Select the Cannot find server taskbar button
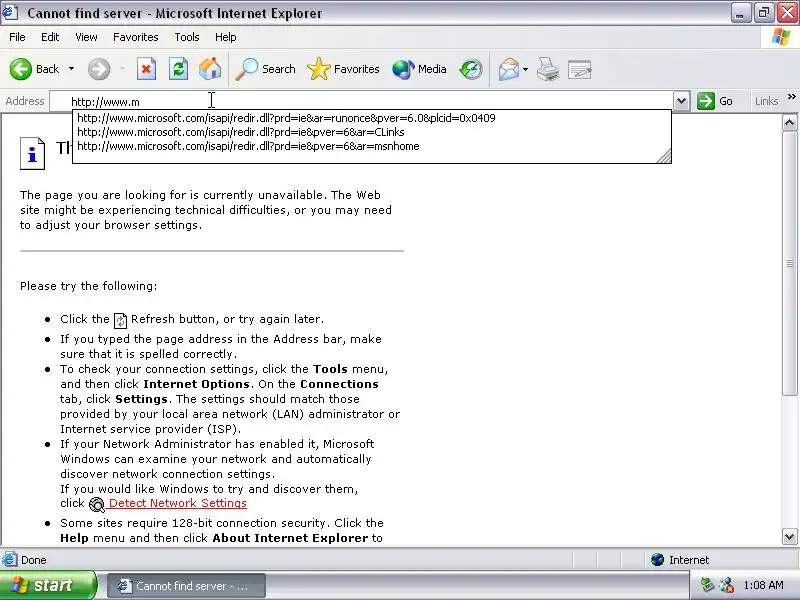The width and height of the screenshot is (800, 600). [186, 586]
